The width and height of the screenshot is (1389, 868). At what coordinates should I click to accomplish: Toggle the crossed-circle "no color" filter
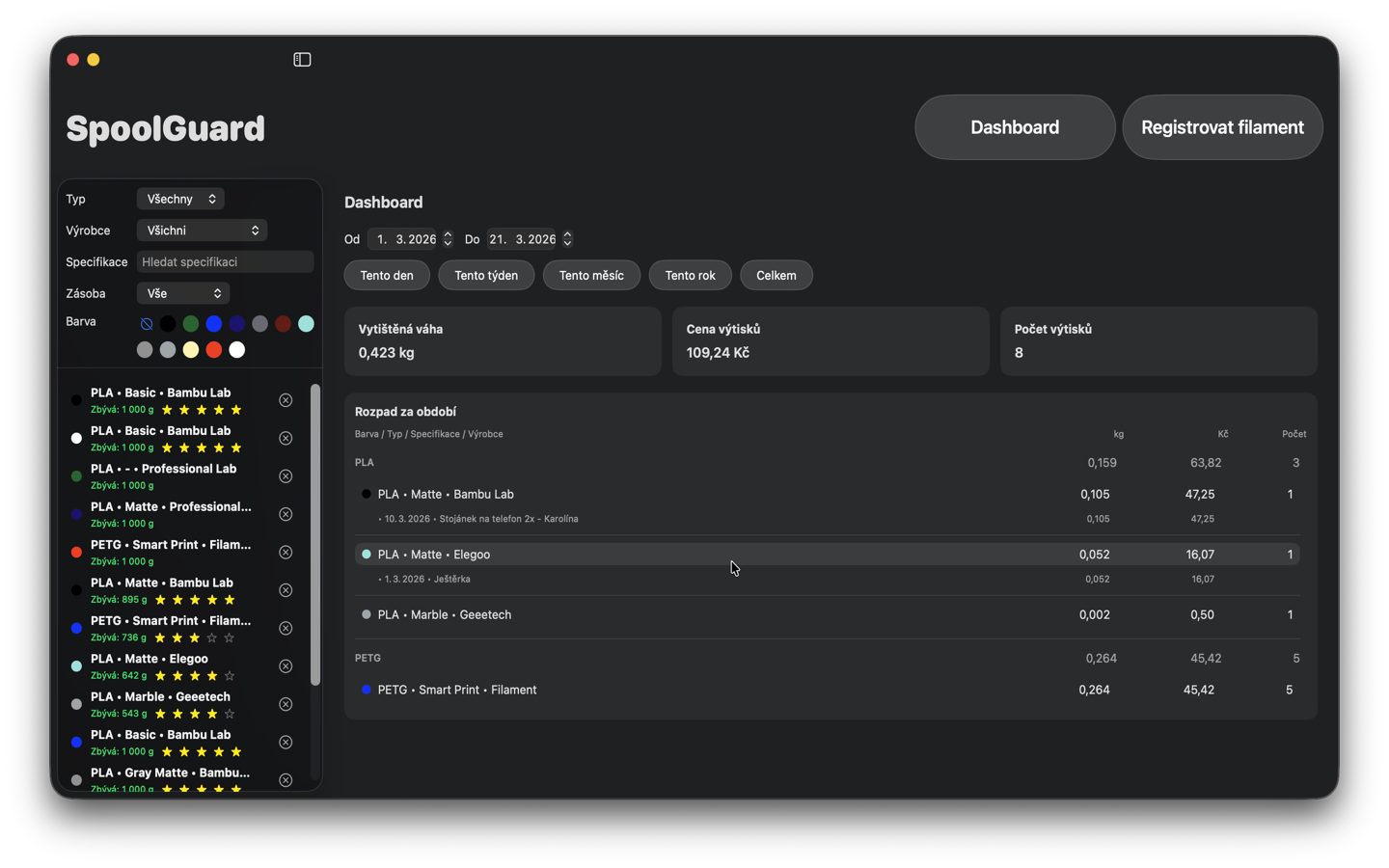pos(146,323)
